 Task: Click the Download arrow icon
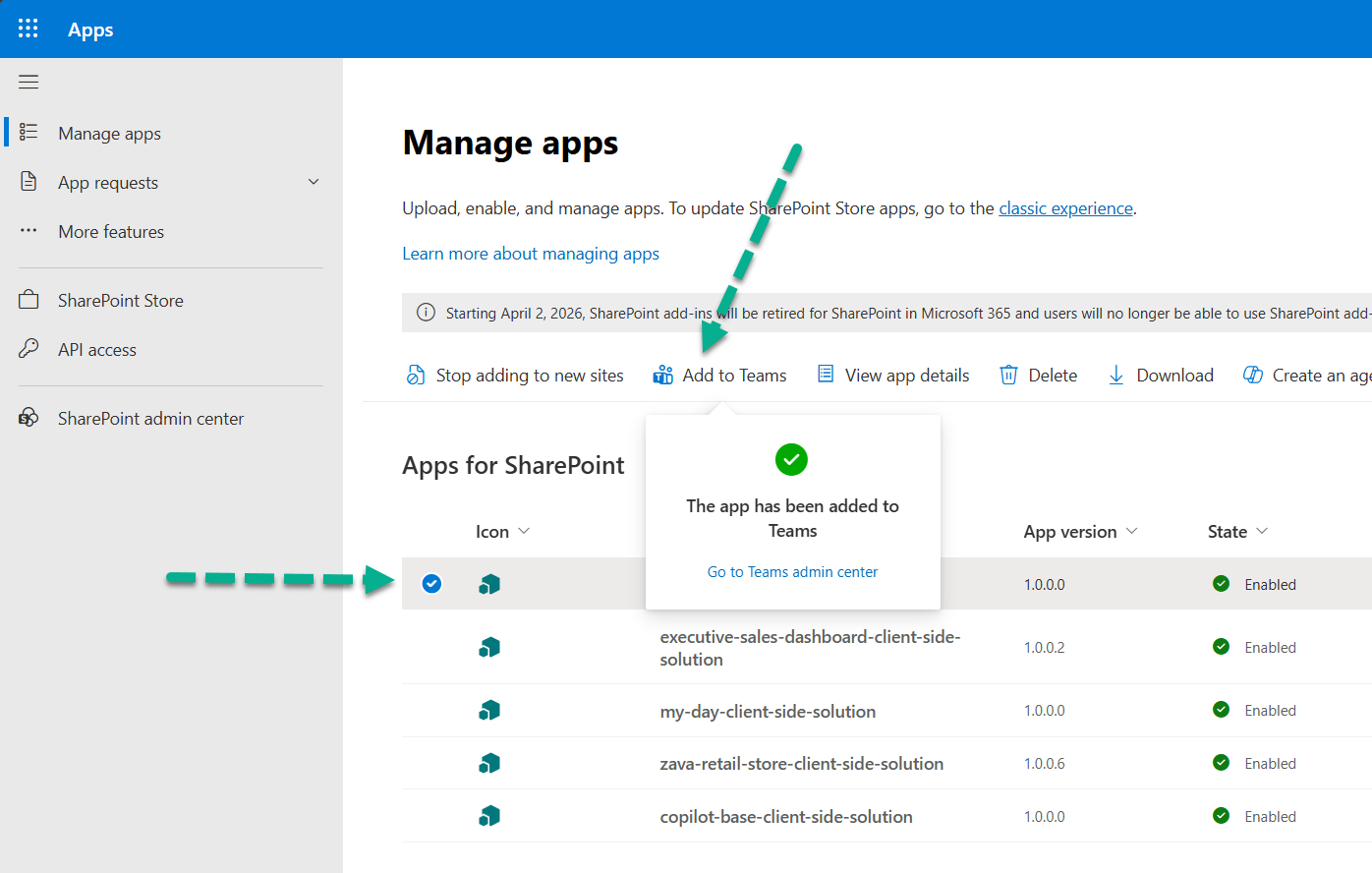click(x=1116, y=375)
